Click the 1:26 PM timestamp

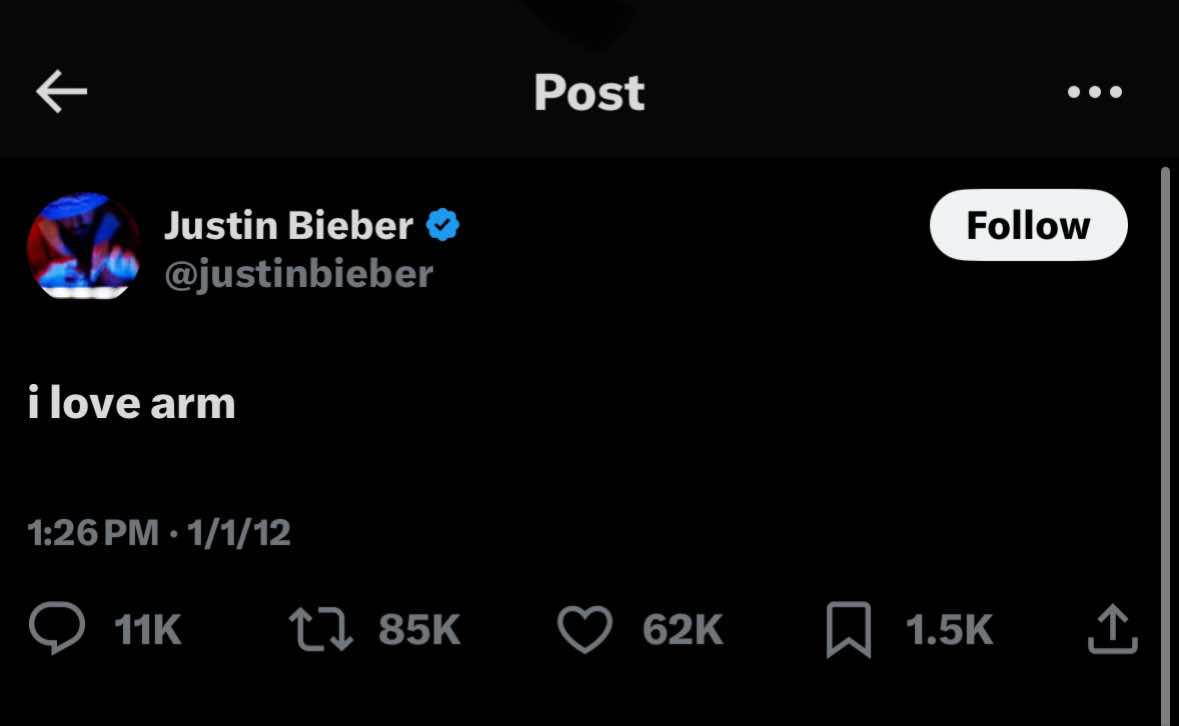pos(94,533)
